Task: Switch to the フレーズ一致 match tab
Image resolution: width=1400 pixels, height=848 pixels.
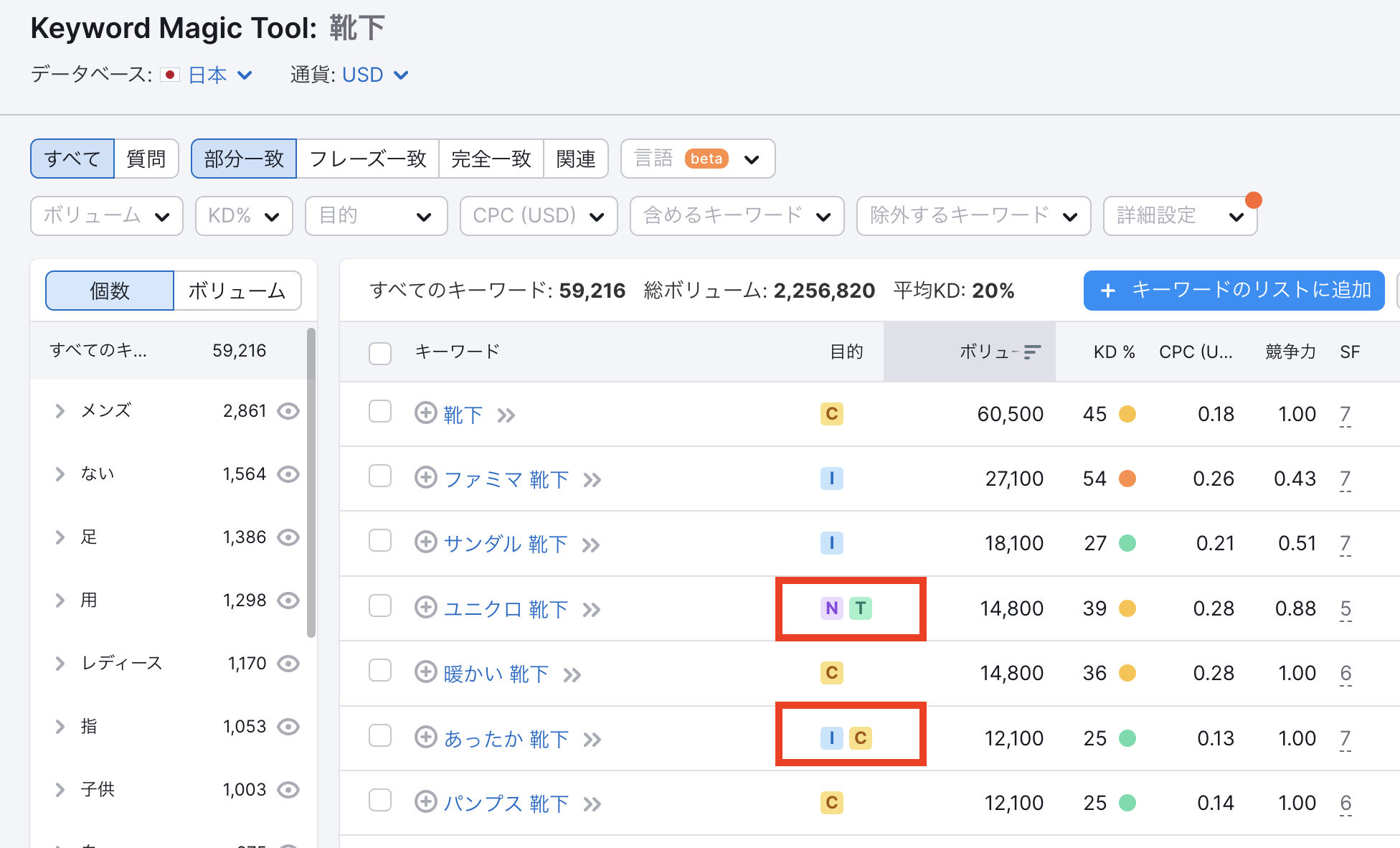Action: pos(367,159)
